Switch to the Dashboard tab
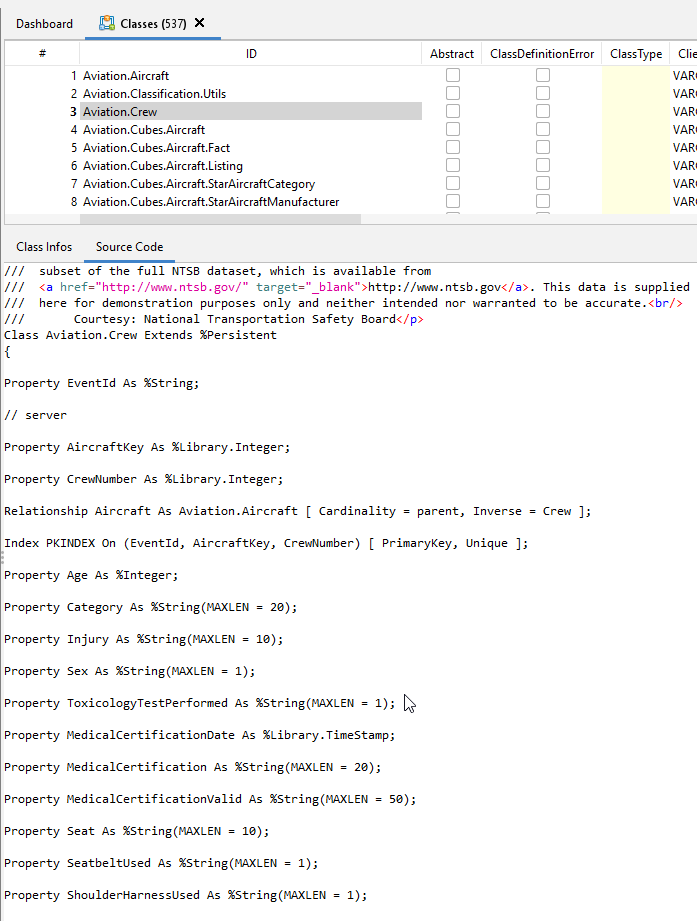 44,23
